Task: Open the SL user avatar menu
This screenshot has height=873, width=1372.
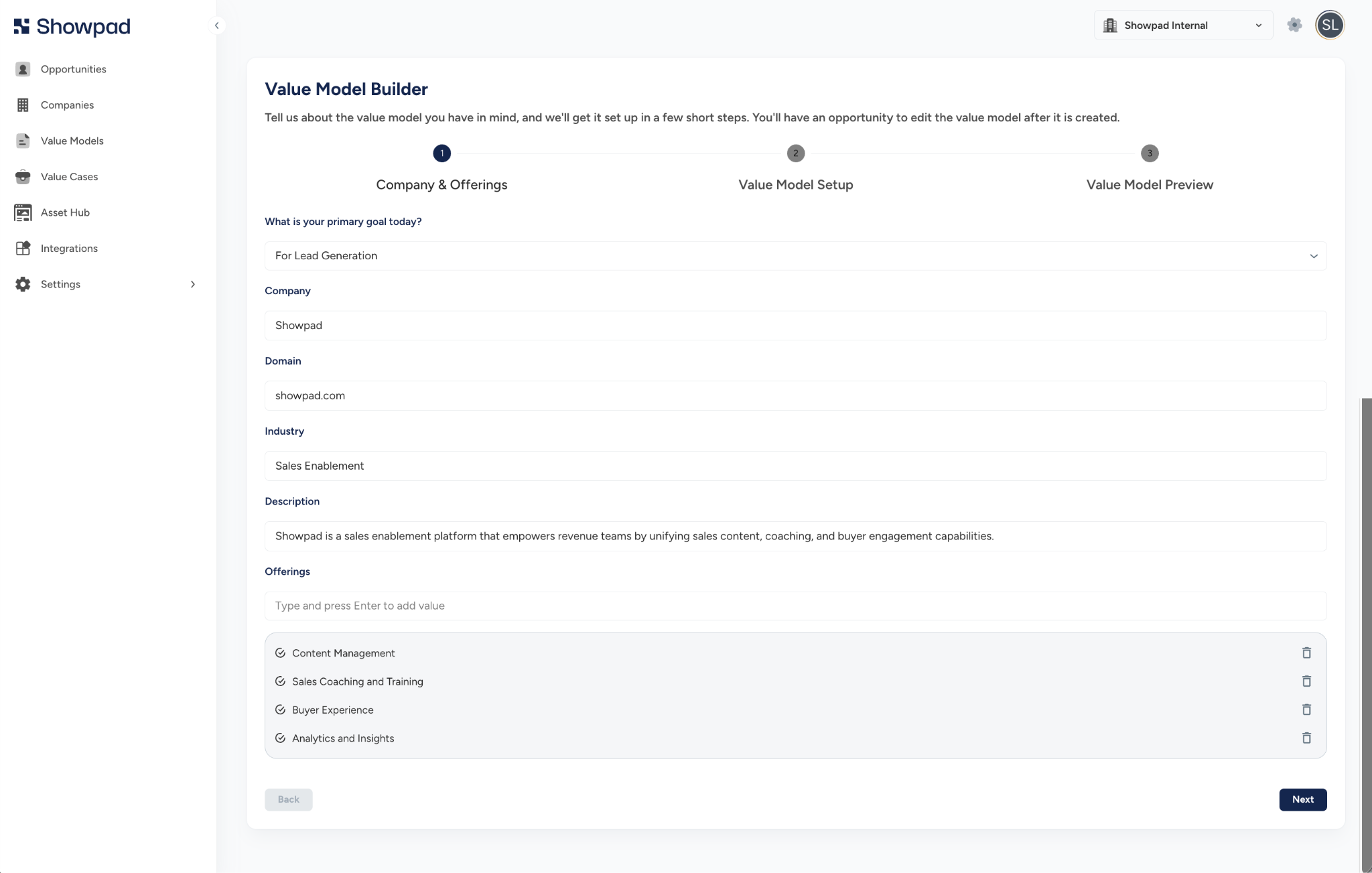Action: pyautogui.click(x=1330, y=25)
